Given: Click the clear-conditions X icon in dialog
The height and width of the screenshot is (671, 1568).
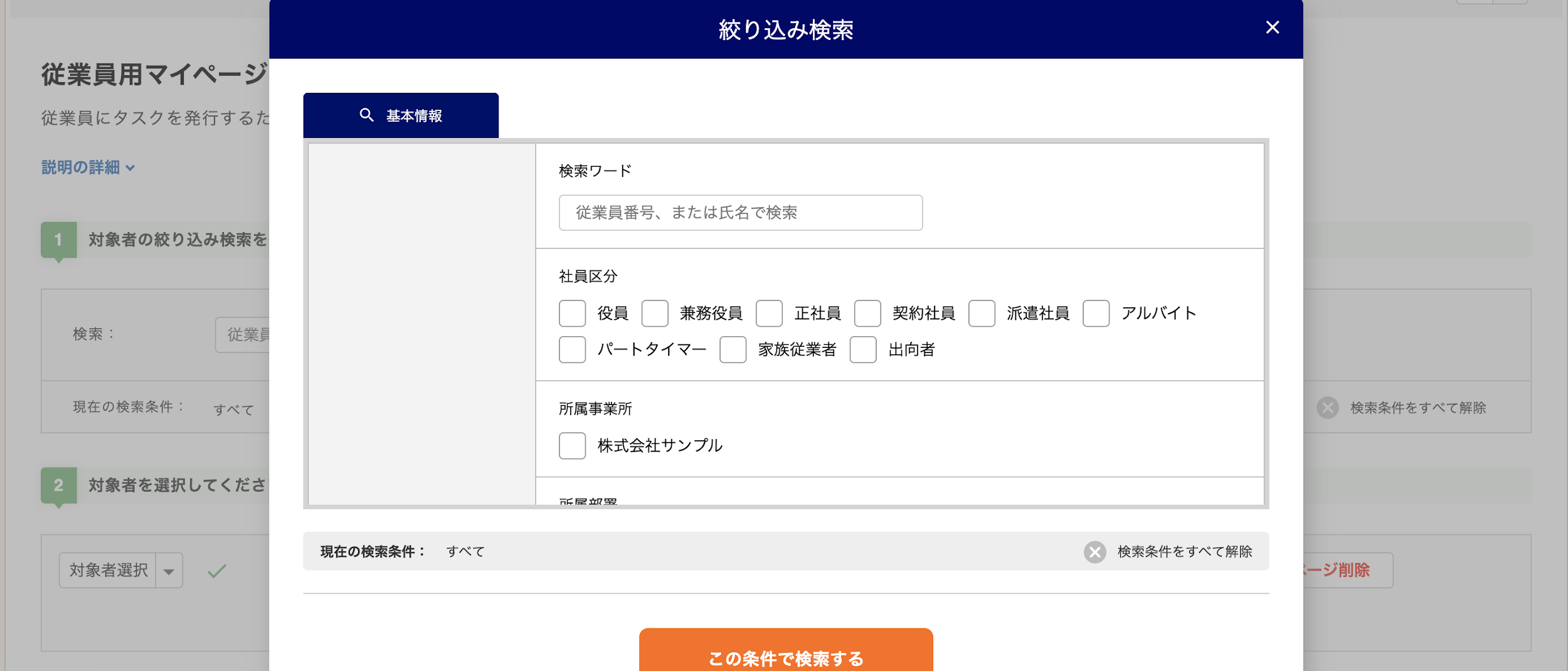Looking at the screenshot, I should (x=1094, y=552).
